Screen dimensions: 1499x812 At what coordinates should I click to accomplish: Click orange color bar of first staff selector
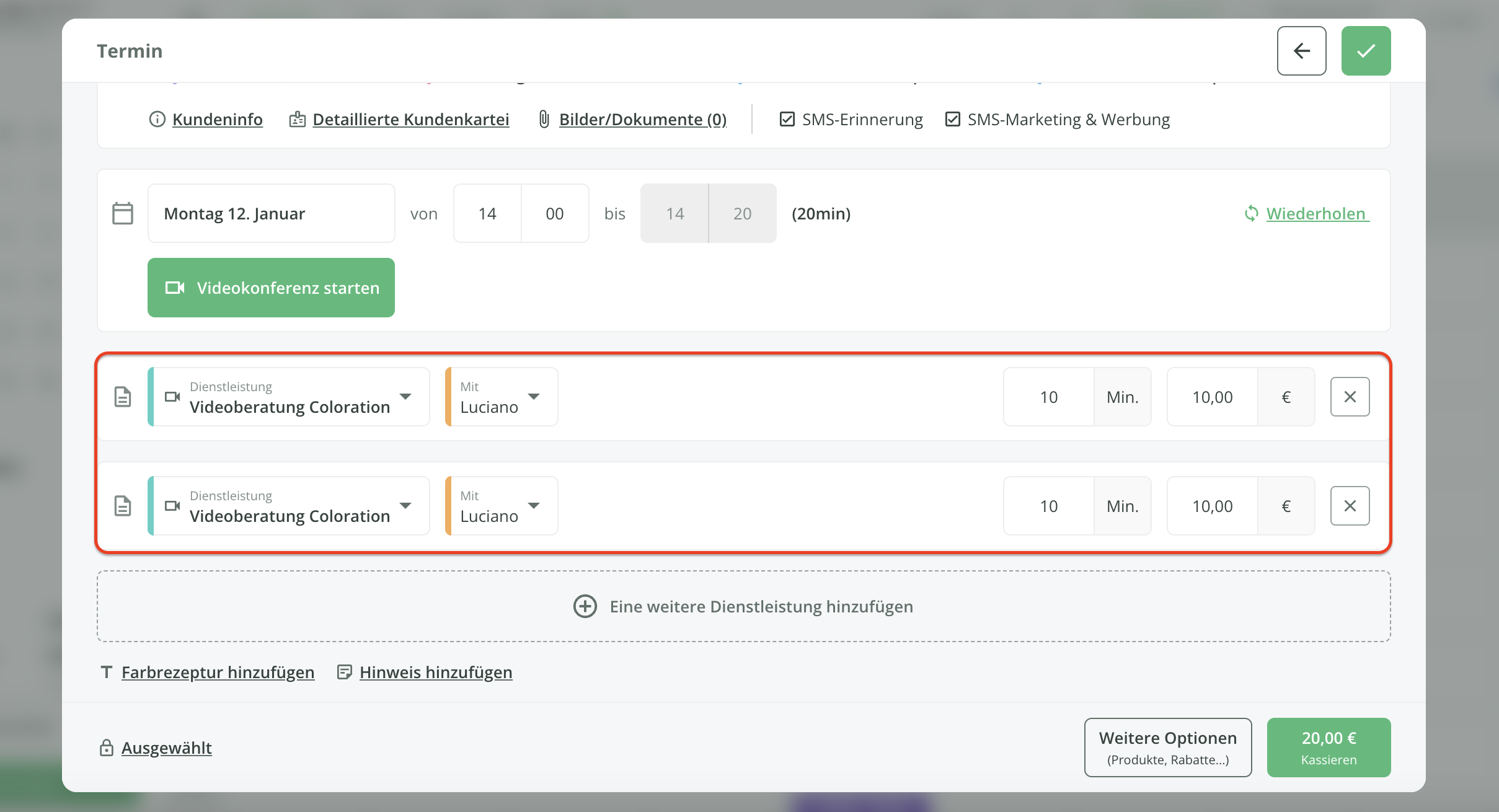click(448, 397)
